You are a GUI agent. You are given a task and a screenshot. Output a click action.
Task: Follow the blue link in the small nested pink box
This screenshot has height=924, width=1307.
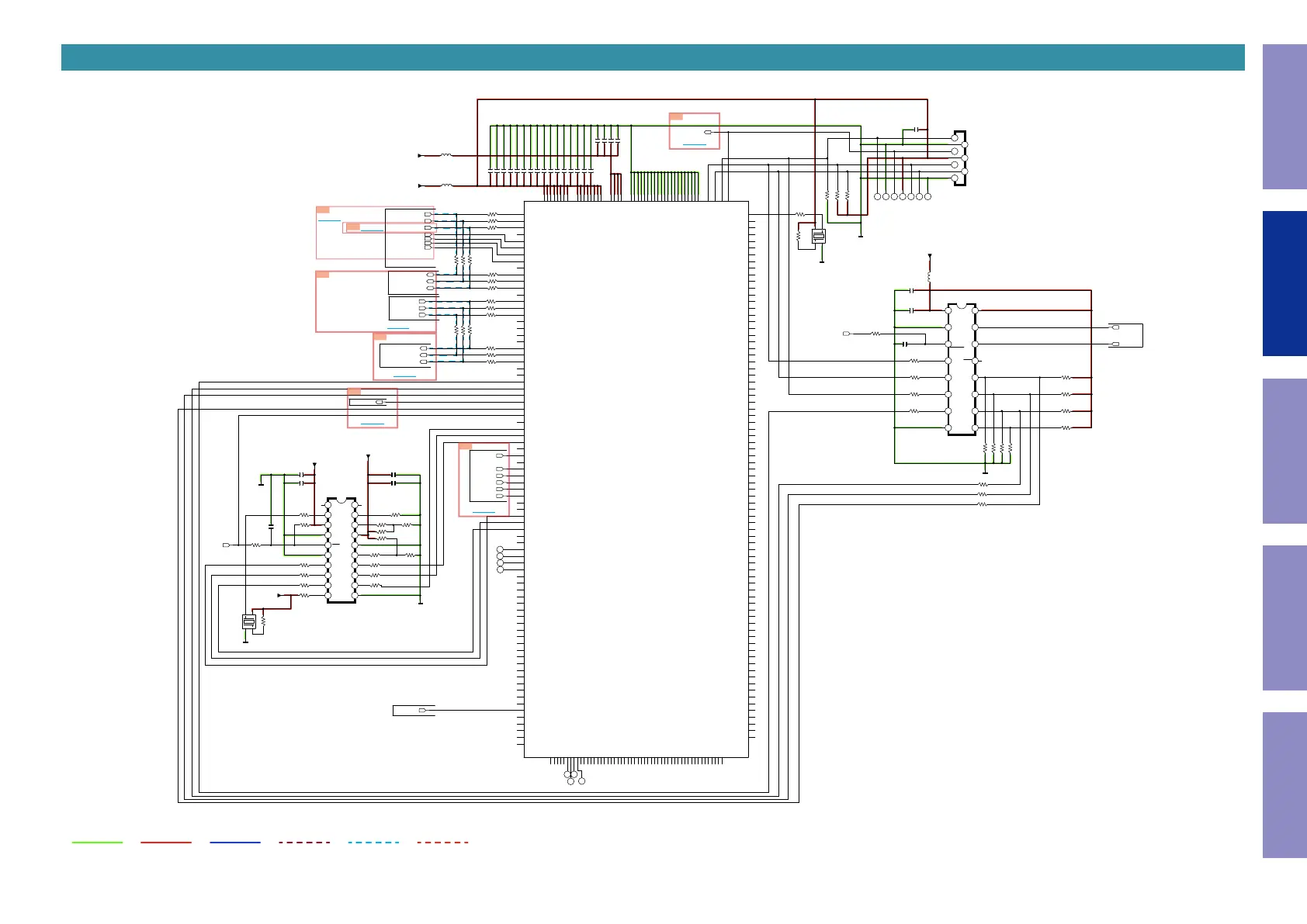(x=372, y=230)
